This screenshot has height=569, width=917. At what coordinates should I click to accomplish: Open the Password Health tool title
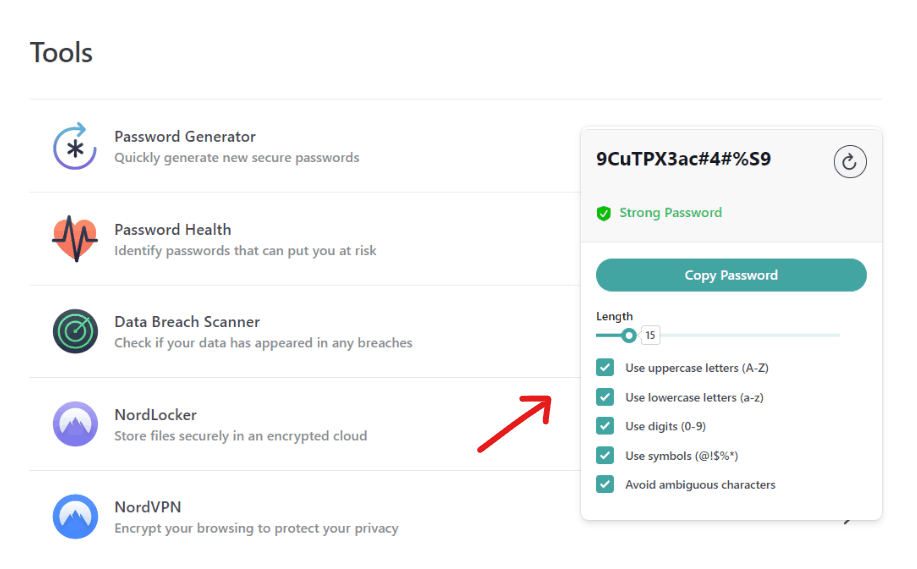[173, 230]
